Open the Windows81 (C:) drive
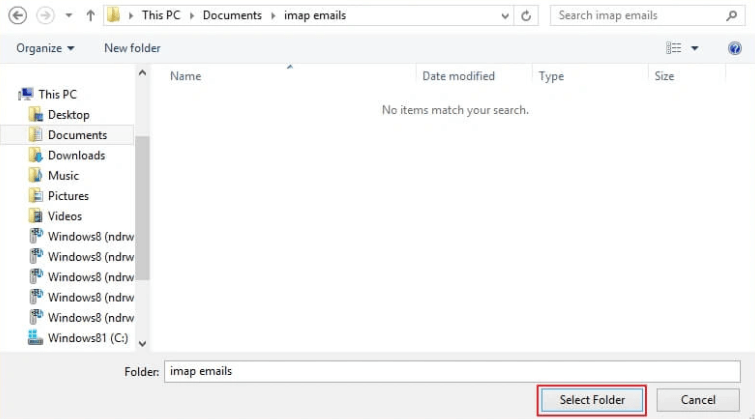This screenshot has width=755, height=419. 88,338
